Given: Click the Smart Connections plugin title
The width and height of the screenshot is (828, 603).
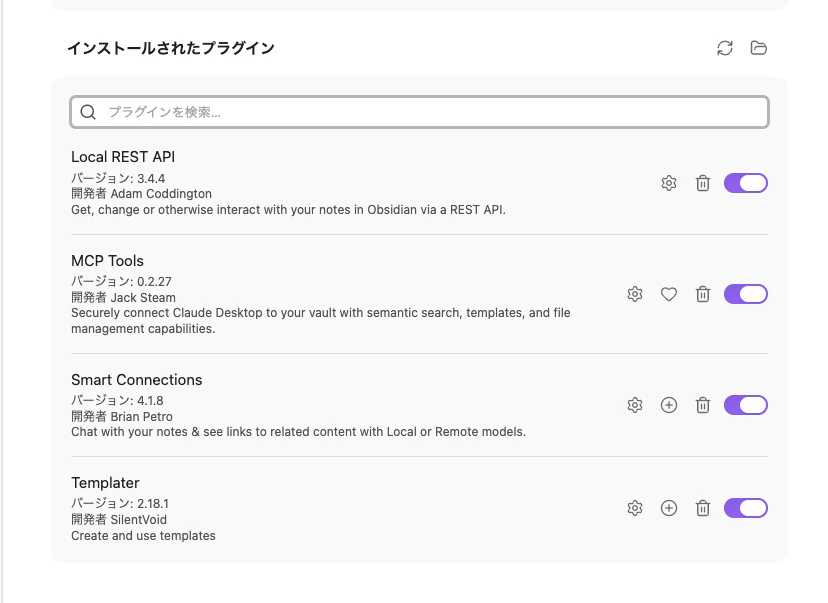Looking at the screenshot, I should tap(137, 380).
